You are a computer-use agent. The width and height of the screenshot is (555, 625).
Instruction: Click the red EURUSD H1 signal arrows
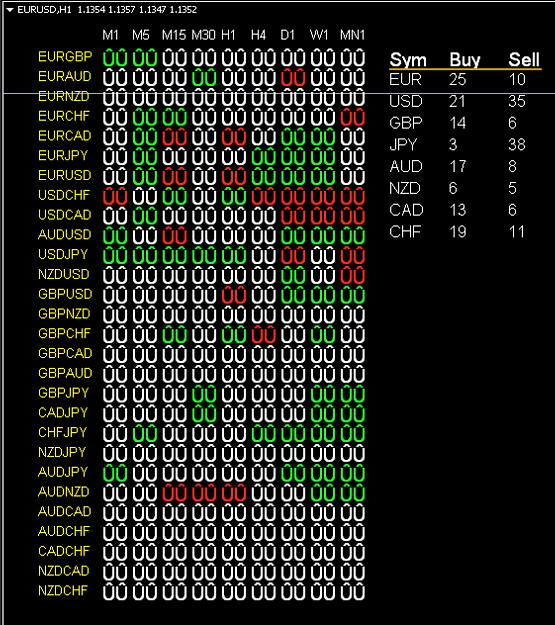[x=234, y=176]
